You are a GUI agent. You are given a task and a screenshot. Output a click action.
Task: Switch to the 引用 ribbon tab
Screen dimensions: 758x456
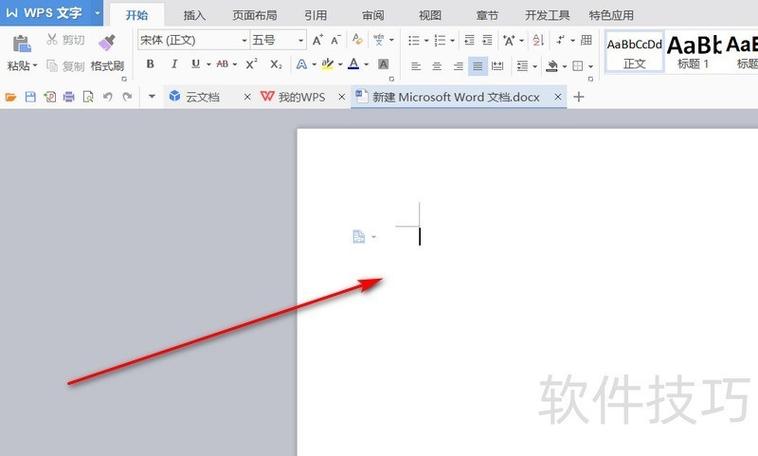point(315,15)
